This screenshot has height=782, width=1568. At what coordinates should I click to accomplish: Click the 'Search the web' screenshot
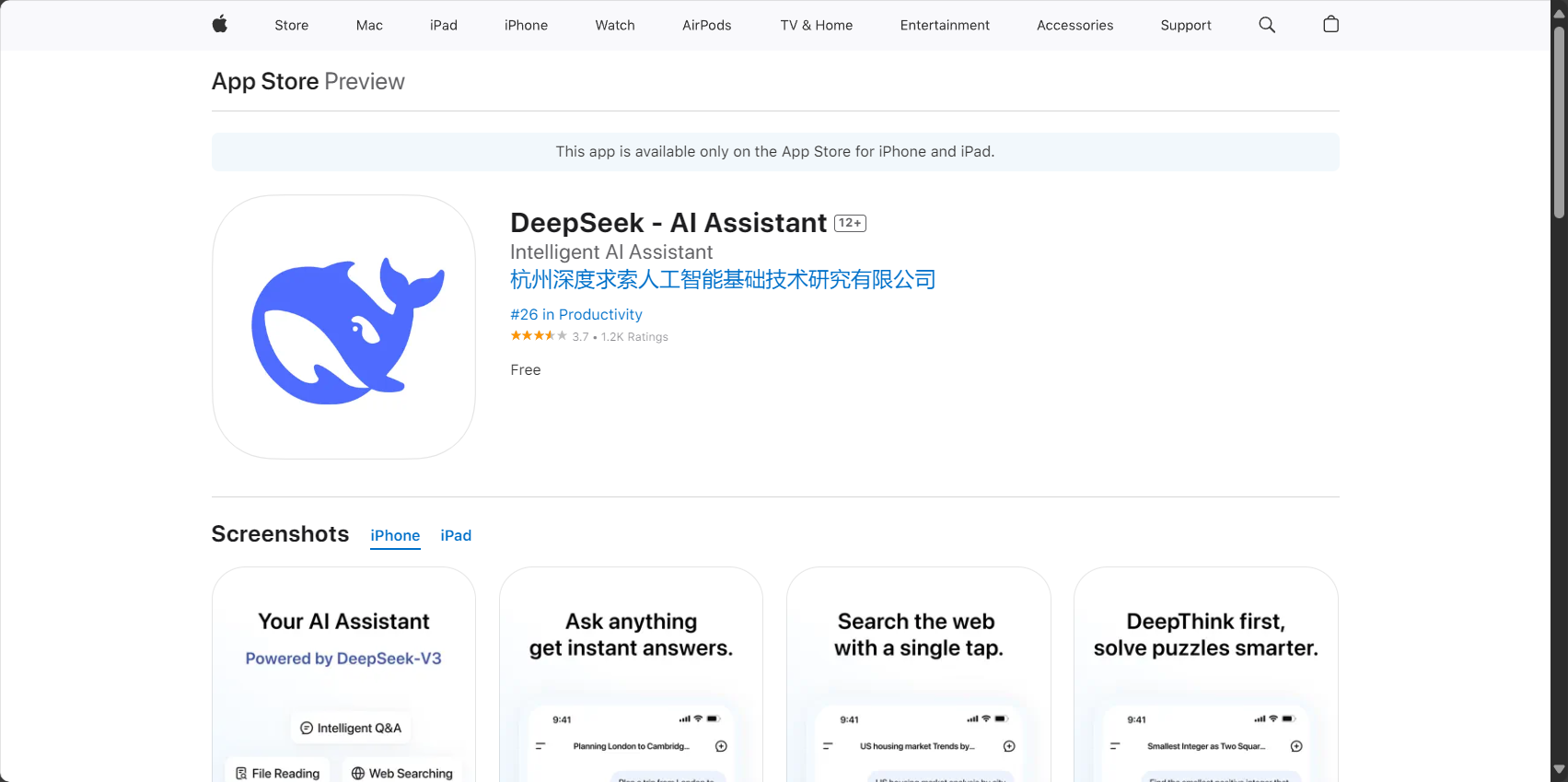pyautogui.click(x=918, y=674)
